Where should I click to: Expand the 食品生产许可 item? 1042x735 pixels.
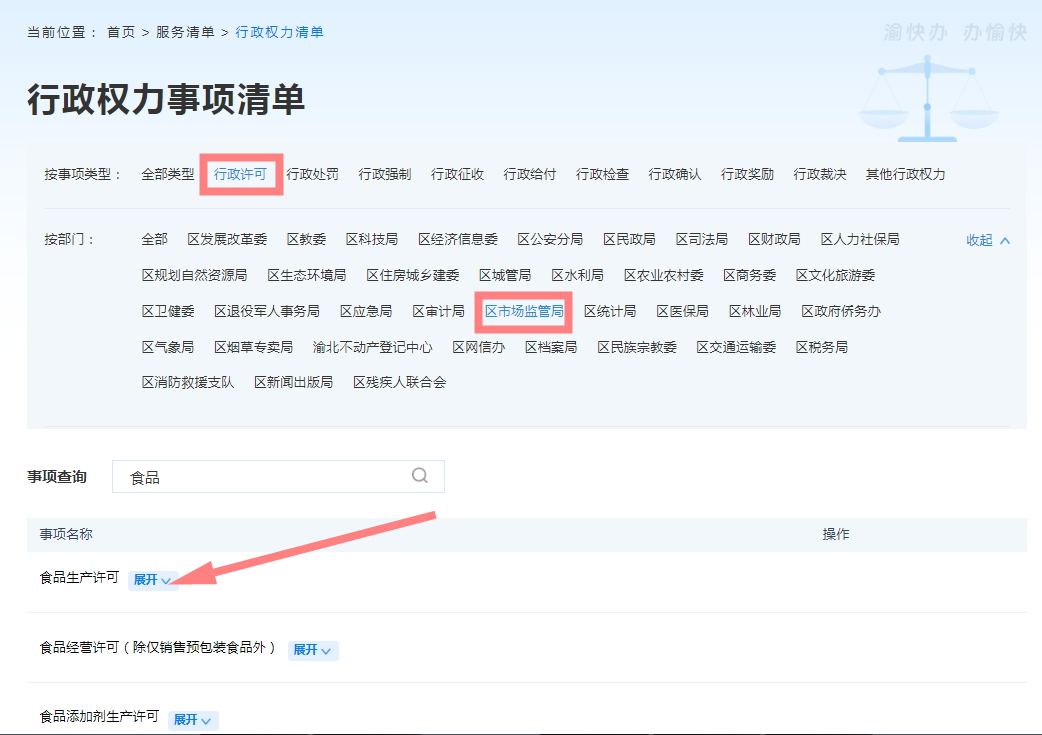pyautogui.click(x=152, y=580)
